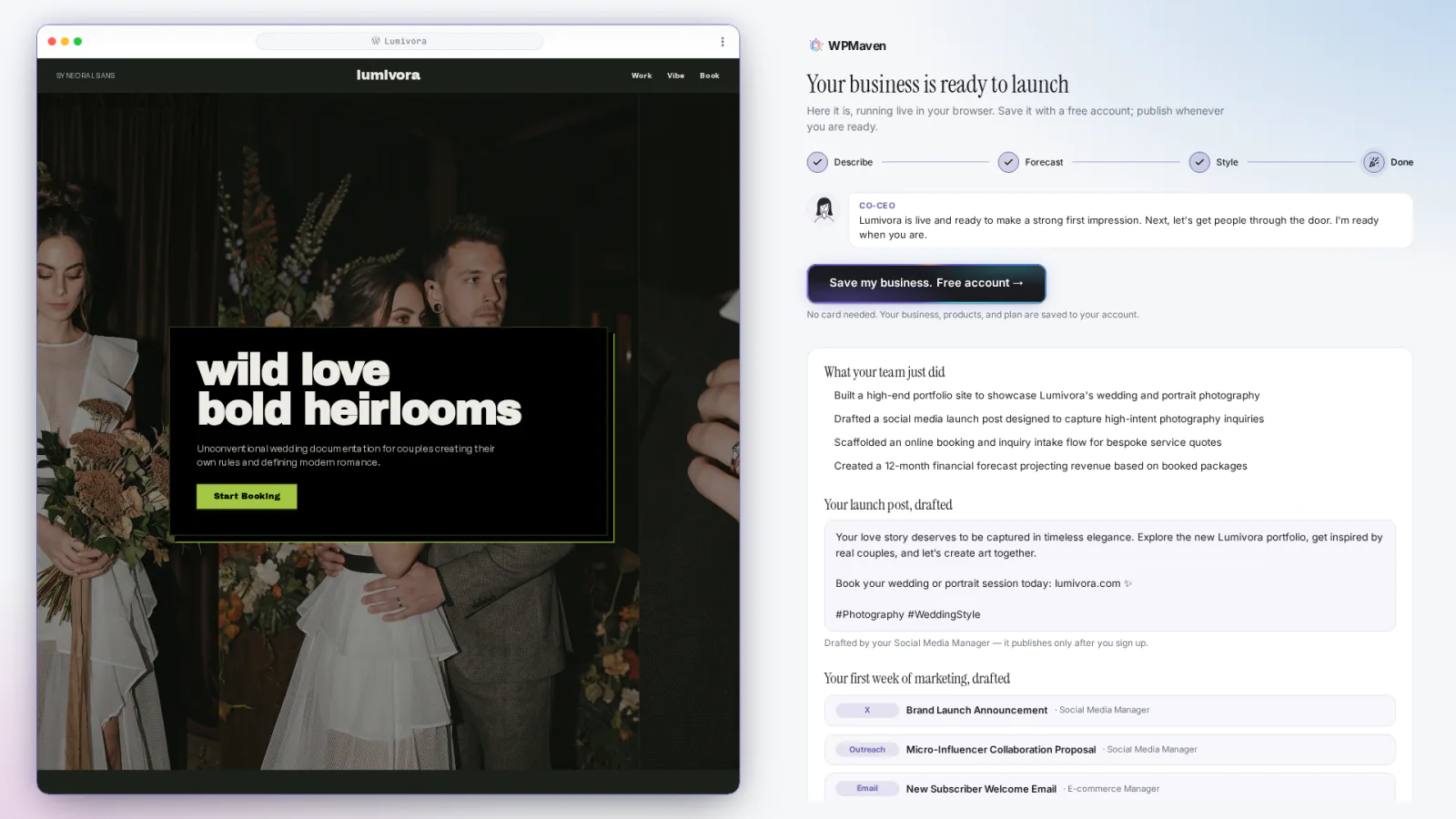The width and height of the screenshot is (1456, 819).
Task: Open the Vibe menu in the Lumivora preview
Action: 675,76
